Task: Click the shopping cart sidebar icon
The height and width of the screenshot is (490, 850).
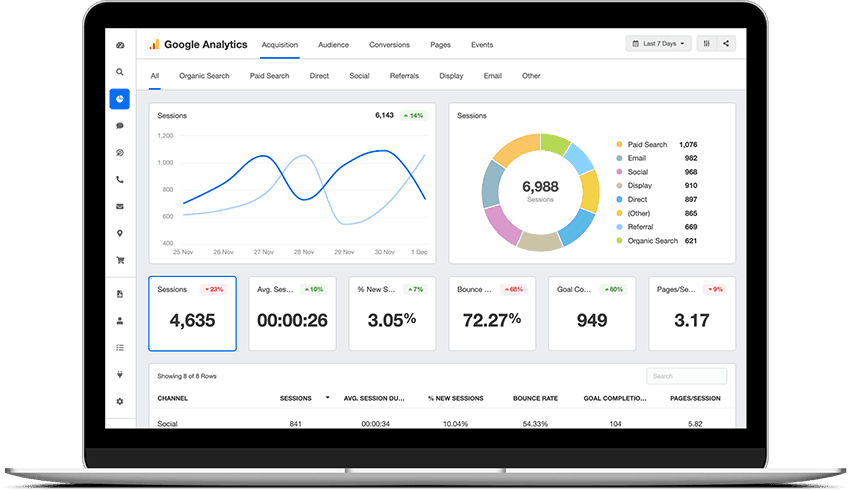Action: [120, 261]
